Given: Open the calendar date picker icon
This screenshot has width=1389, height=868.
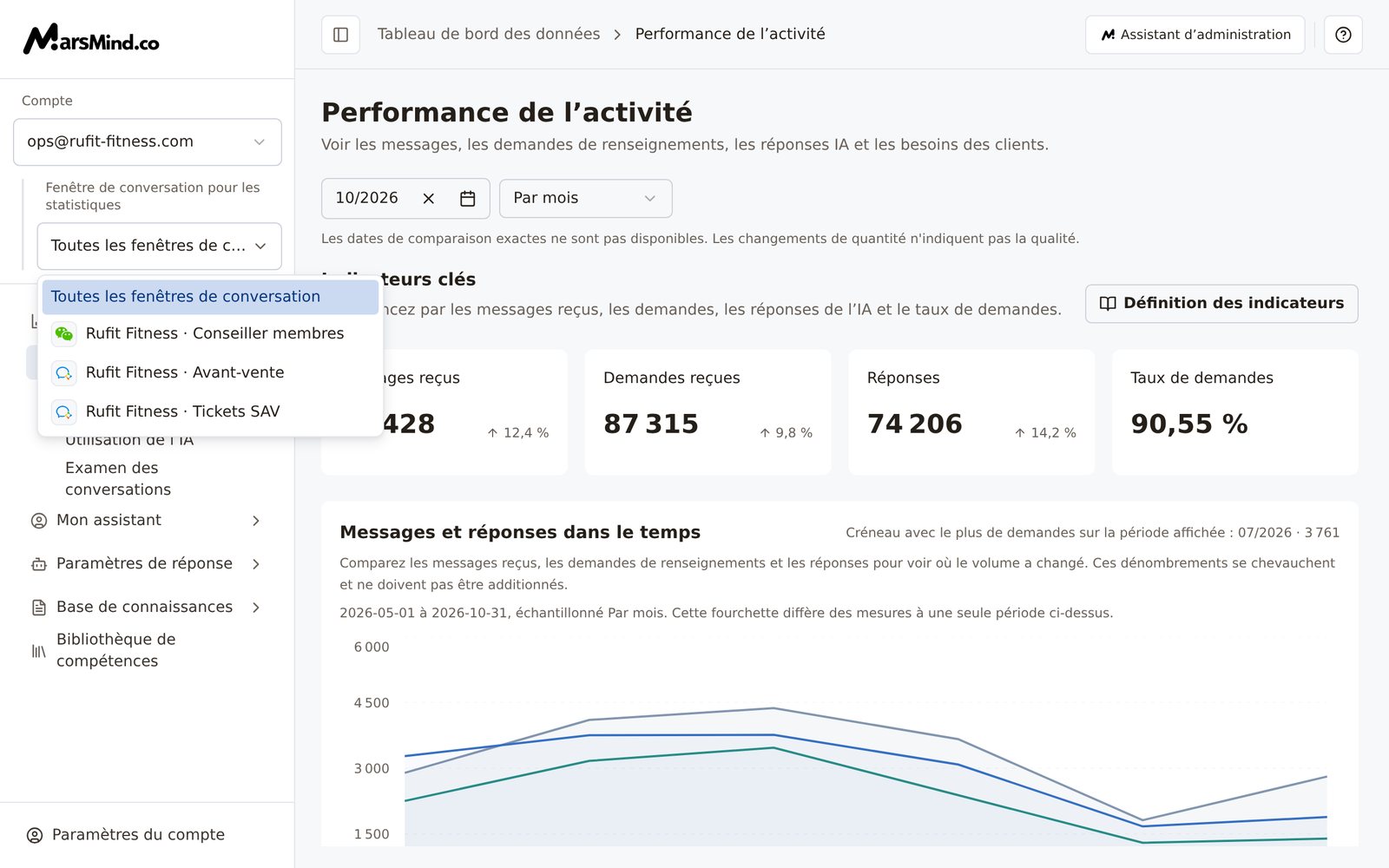Looking at the screenshot, I should coord(467,199).
